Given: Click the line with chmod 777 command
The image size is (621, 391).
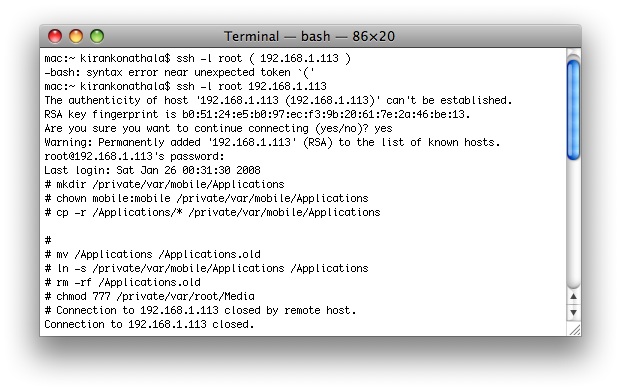Looking at the screenshot, I should pyautogui.click(x=149, y=296).
